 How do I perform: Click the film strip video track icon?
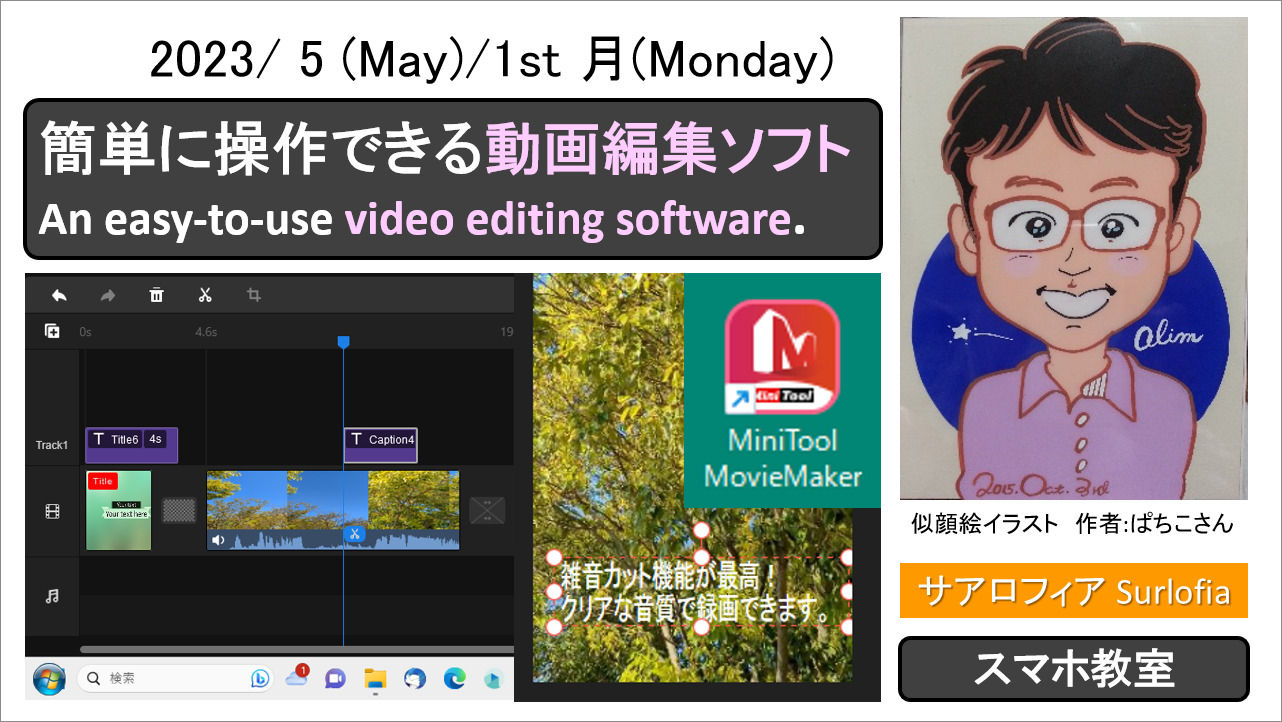point(52,512)
